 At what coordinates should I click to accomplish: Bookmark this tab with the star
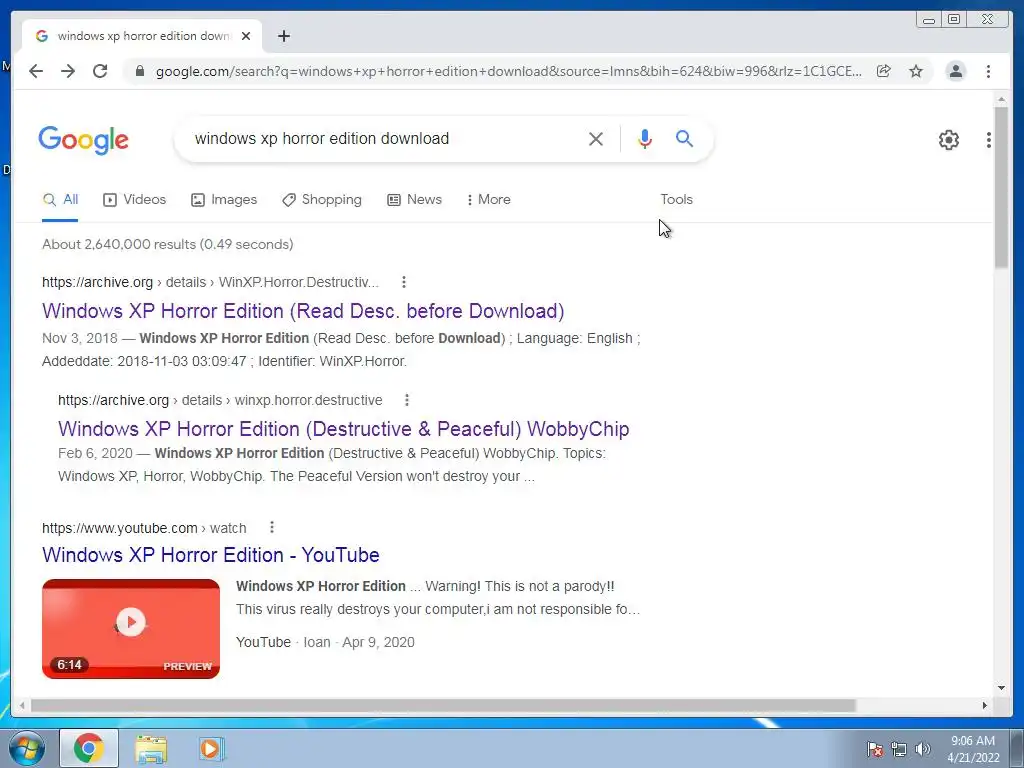(x=916, y=71)
